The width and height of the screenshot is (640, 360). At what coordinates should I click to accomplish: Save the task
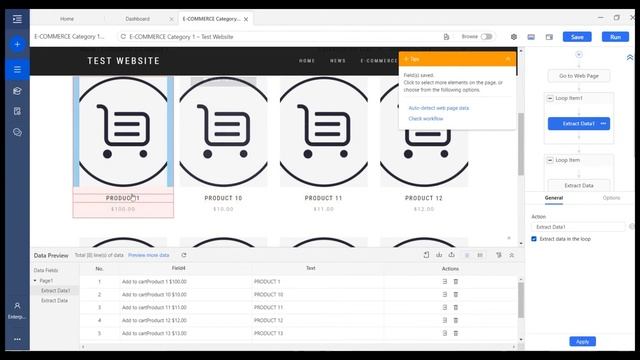(577, 37)
